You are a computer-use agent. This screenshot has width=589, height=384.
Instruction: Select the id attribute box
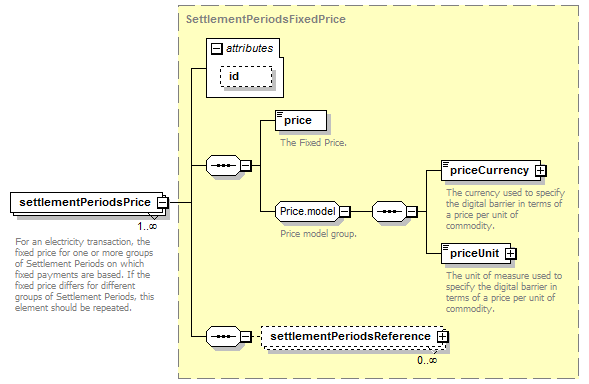(x=246, y=77)
